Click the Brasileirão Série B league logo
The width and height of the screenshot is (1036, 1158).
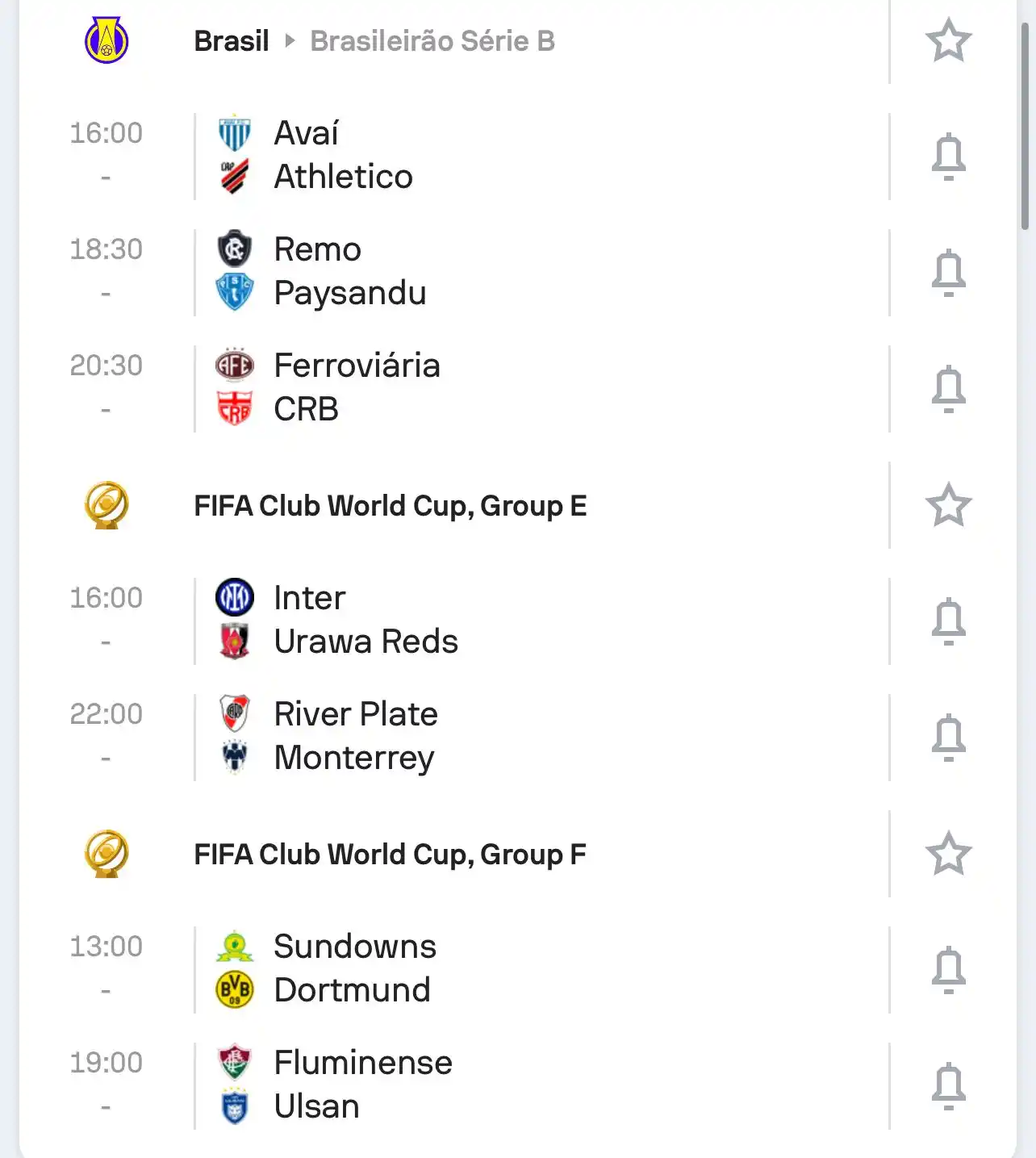[x=107, y=41]
